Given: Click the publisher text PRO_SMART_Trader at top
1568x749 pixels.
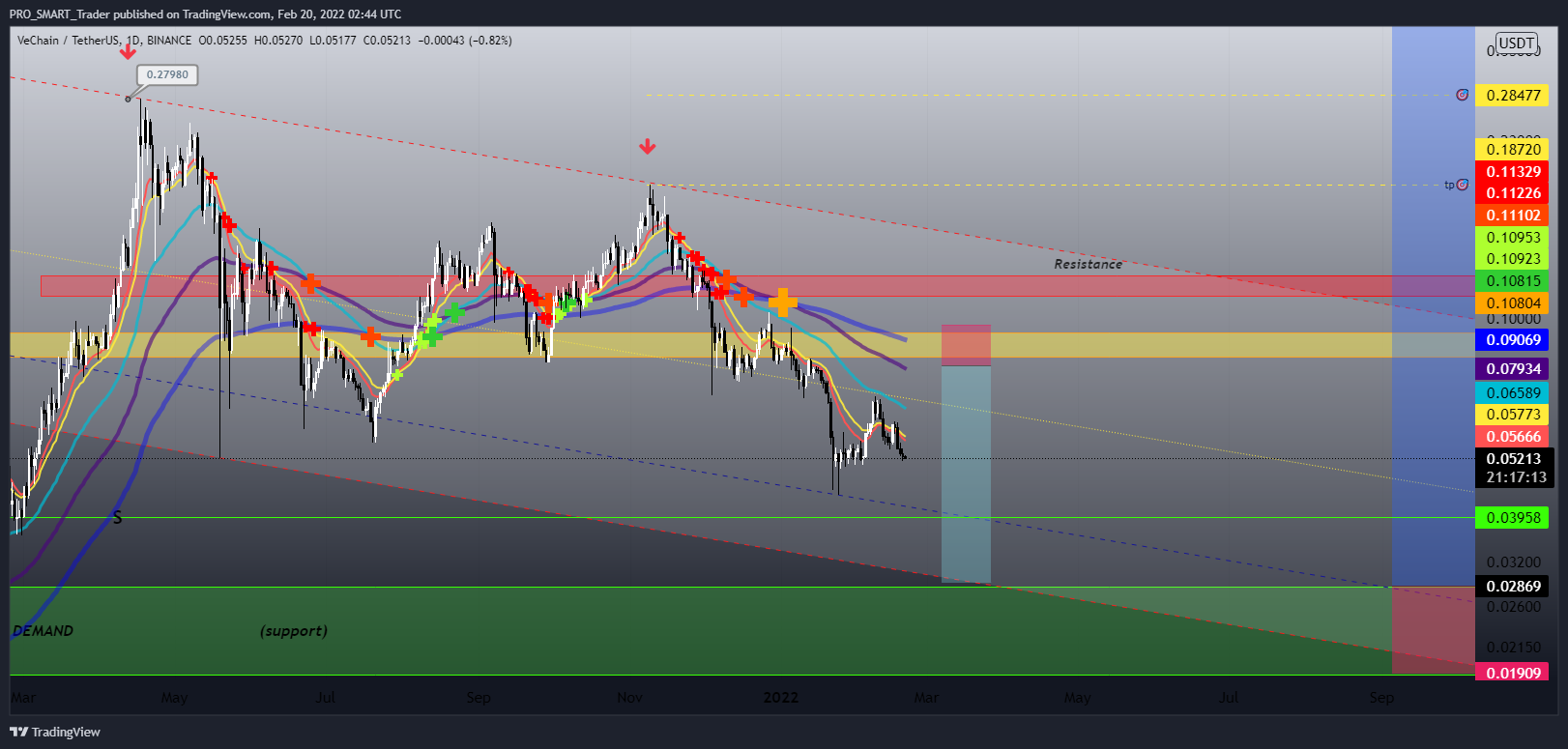Looking at the screenshot, I should [x=59, y=14].
